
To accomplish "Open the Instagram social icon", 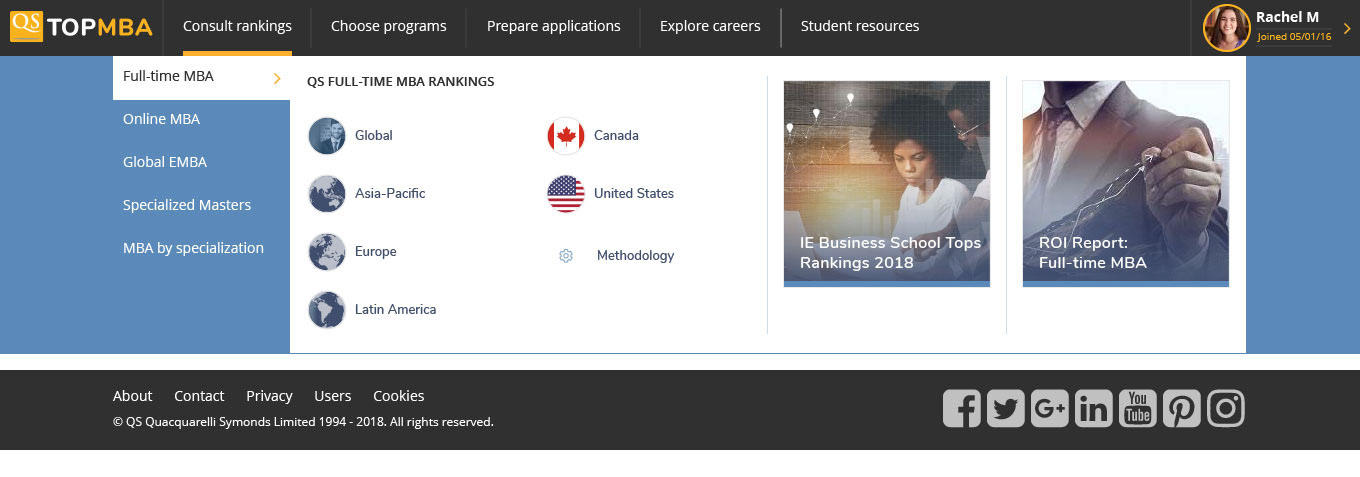I will [1226, 408].
